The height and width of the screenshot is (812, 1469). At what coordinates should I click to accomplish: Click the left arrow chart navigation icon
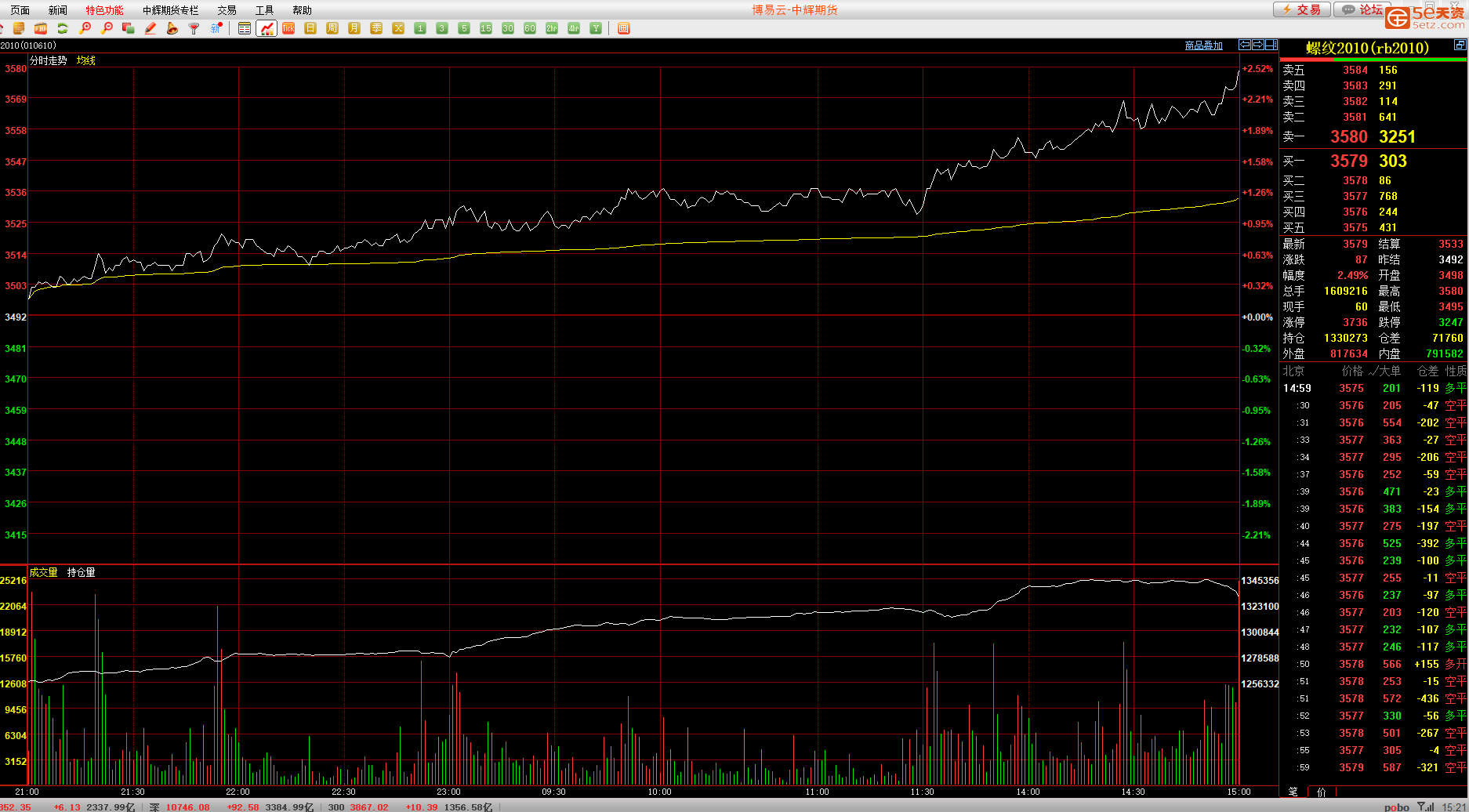click(x=1244, y=45)
